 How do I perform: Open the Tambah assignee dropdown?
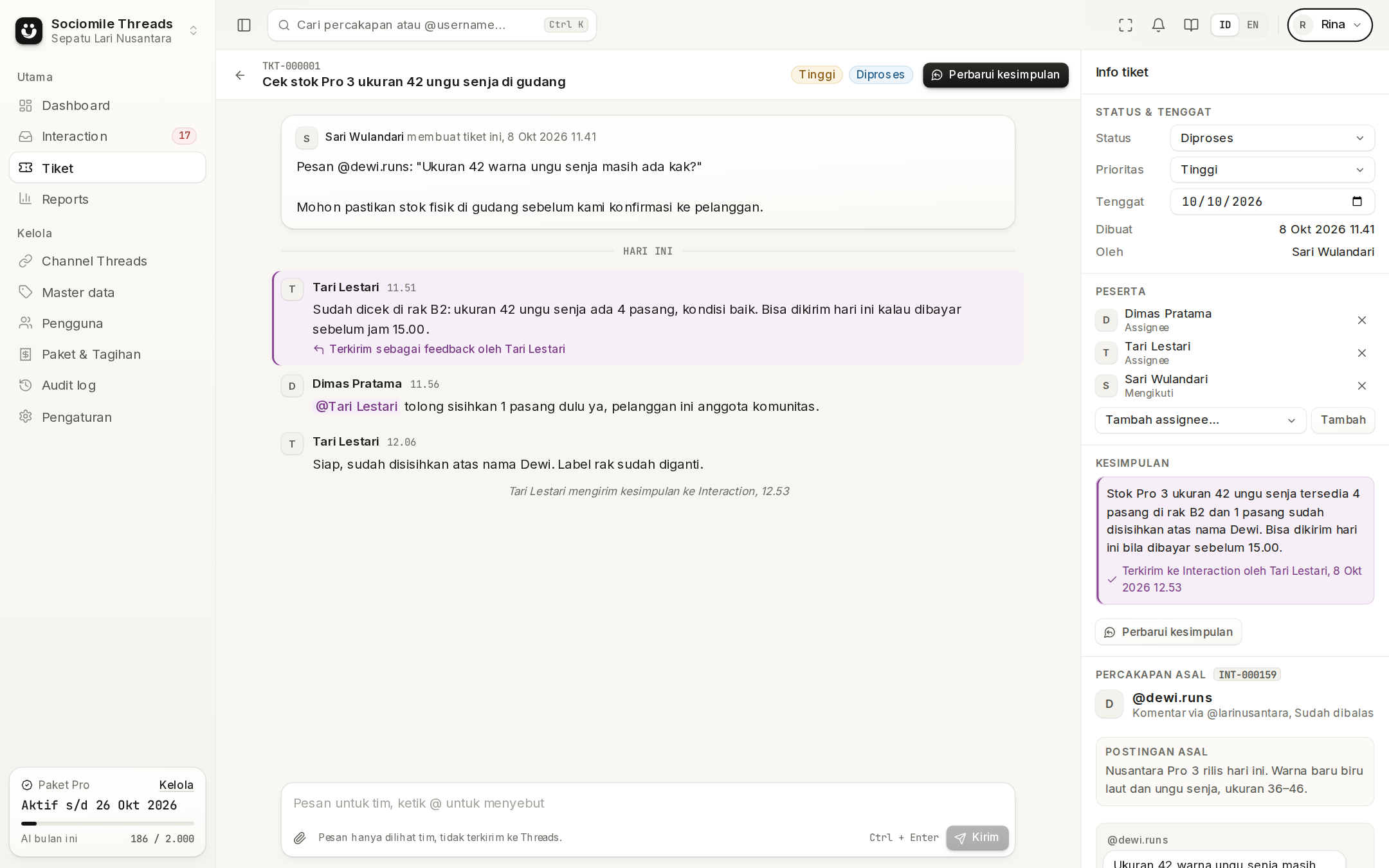point(1201,420)
